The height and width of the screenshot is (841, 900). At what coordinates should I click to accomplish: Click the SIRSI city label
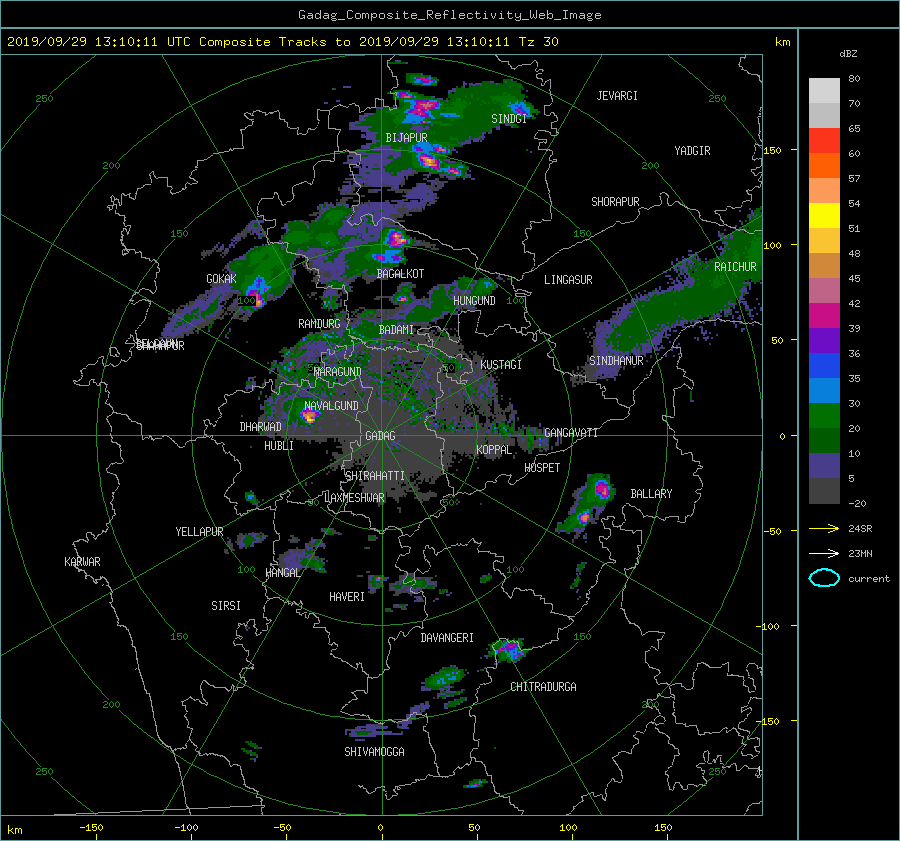[x=226, y=606]
